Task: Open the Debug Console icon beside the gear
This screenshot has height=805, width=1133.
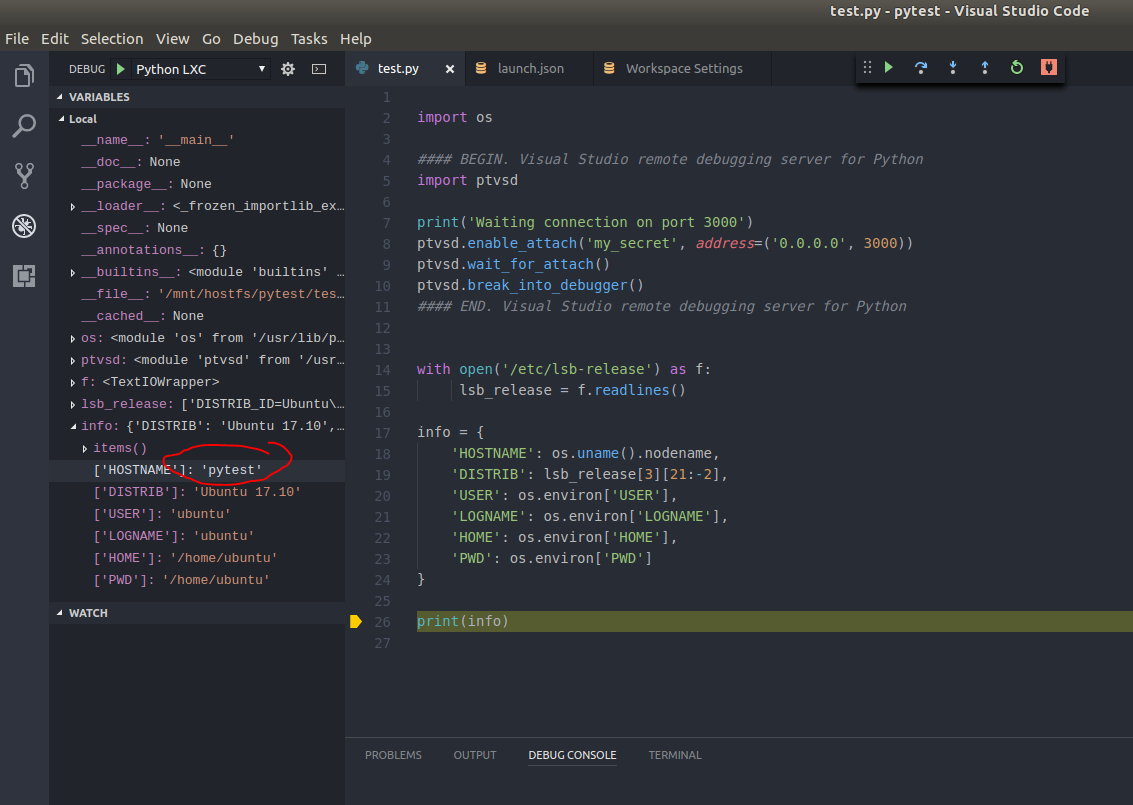Action: click(x=319, y=69)
